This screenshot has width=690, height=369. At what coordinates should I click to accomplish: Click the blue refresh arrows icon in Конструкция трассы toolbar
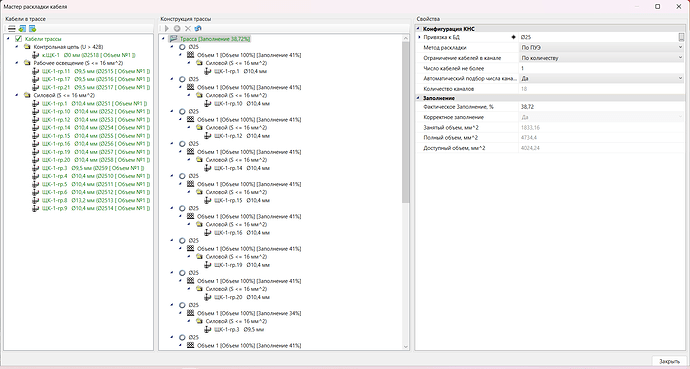198,29
